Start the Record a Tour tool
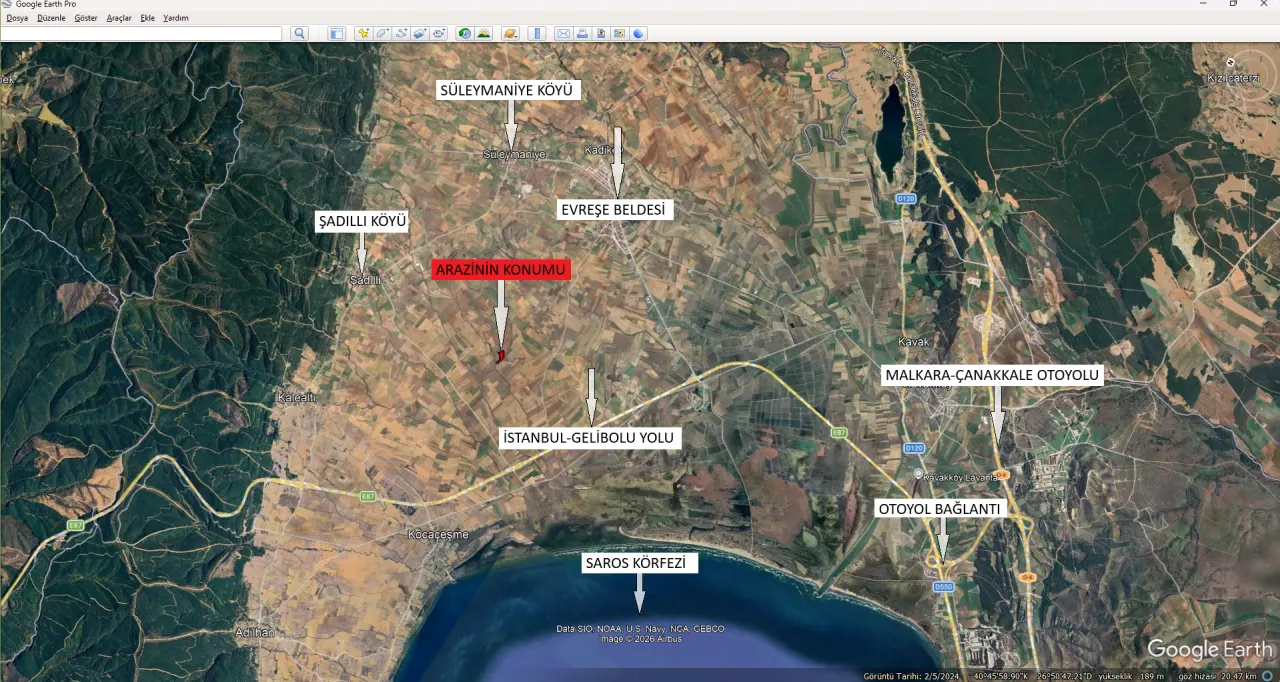1280x682 pixels. (x=438, y=33)
